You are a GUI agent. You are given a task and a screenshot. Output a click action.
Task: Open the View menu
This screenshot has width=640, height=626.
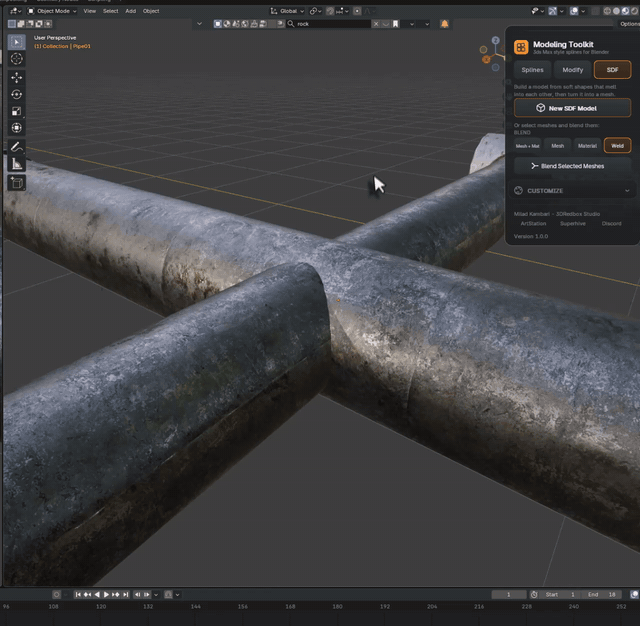[89, 11]
